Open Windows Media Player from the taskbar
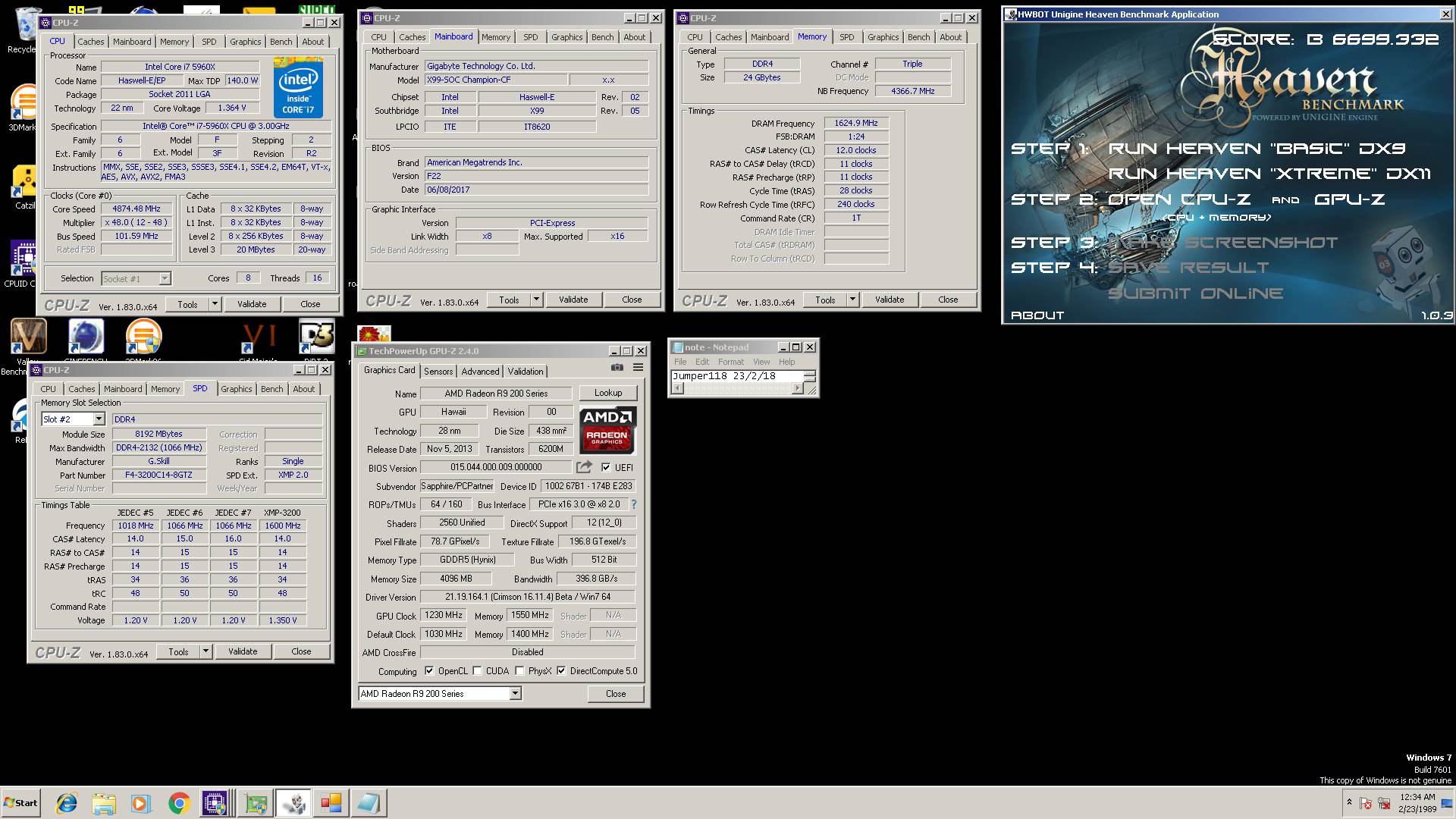This screenshot has height=819, width=1456. (x=141, y=803)
